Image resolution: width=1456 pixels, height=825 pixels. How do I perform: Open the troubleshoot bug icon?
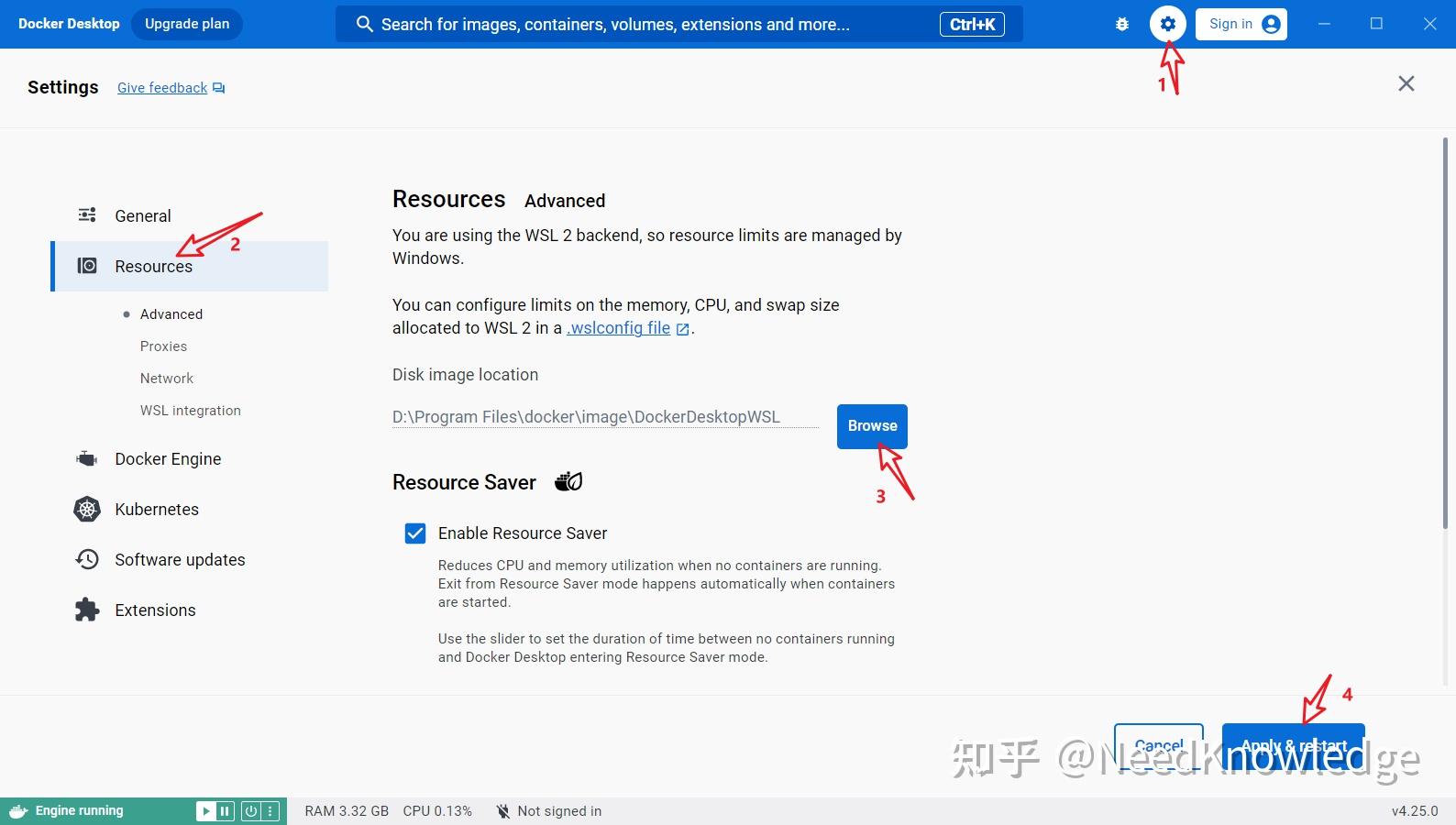(1122, 25)
